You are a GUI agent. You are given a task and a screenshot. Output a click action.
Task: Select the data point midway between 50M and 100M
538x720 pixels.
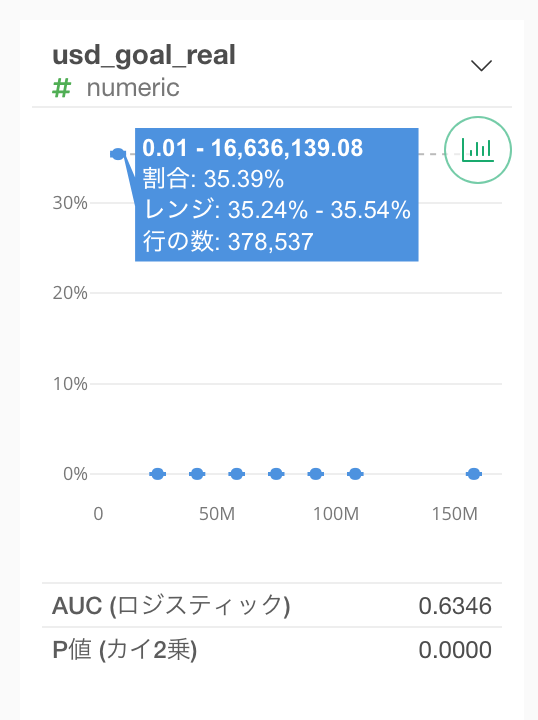pyautogui.click(x=276, y=473)
